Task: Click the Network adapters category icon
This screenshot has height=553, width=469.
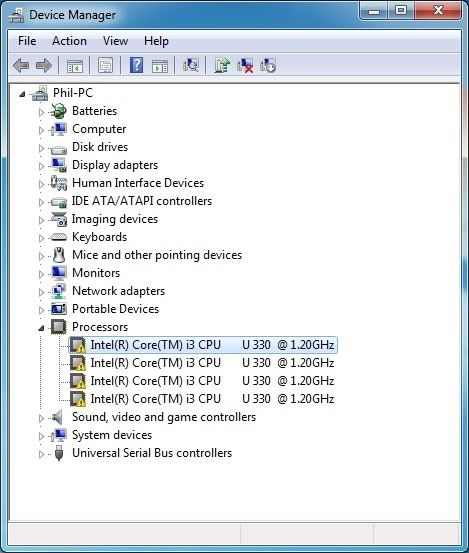Action: (59, 291)
